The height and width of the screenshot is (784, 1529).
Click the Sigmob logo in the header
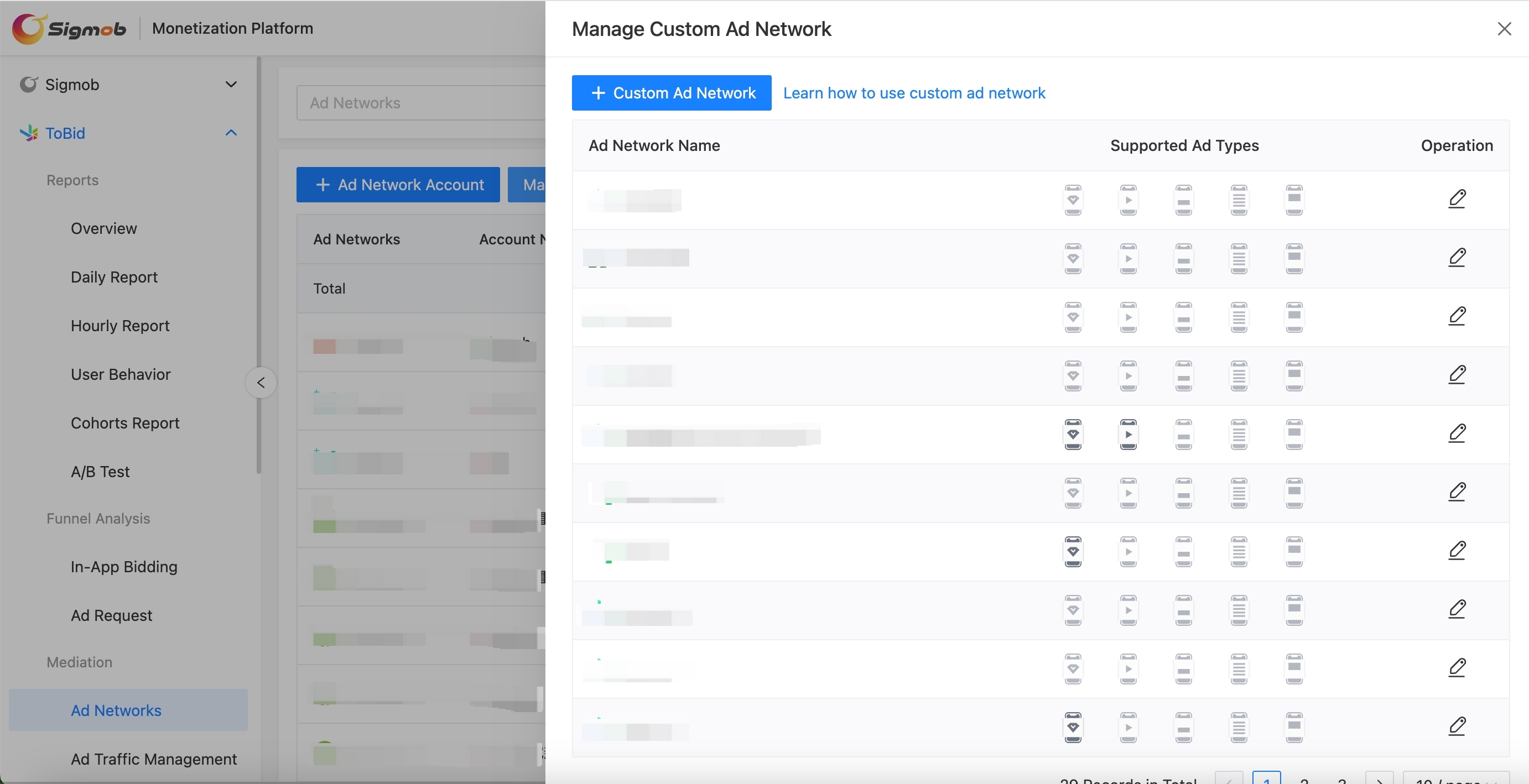pos(70,28)
